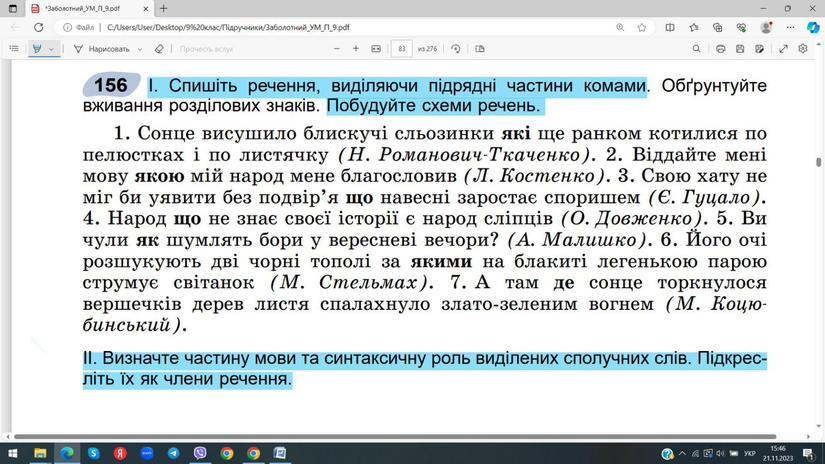
Task: Add this page to favorites
Action: coord(642,28)
